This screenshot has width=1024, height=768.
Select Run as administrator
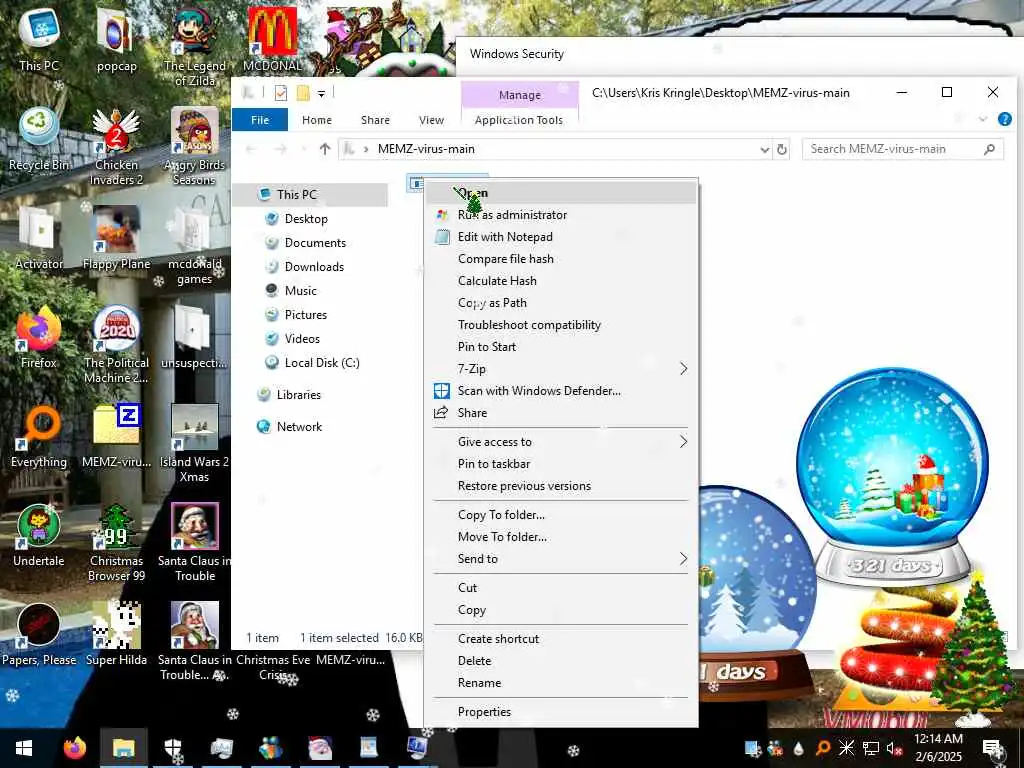[562, 215]
